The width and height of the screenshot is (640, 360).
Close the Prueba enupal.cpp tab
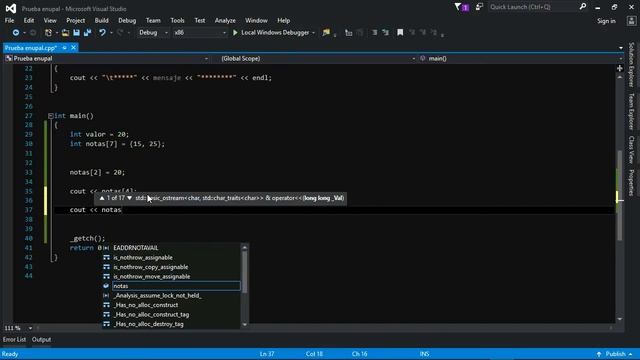click(x=73, y=48)
